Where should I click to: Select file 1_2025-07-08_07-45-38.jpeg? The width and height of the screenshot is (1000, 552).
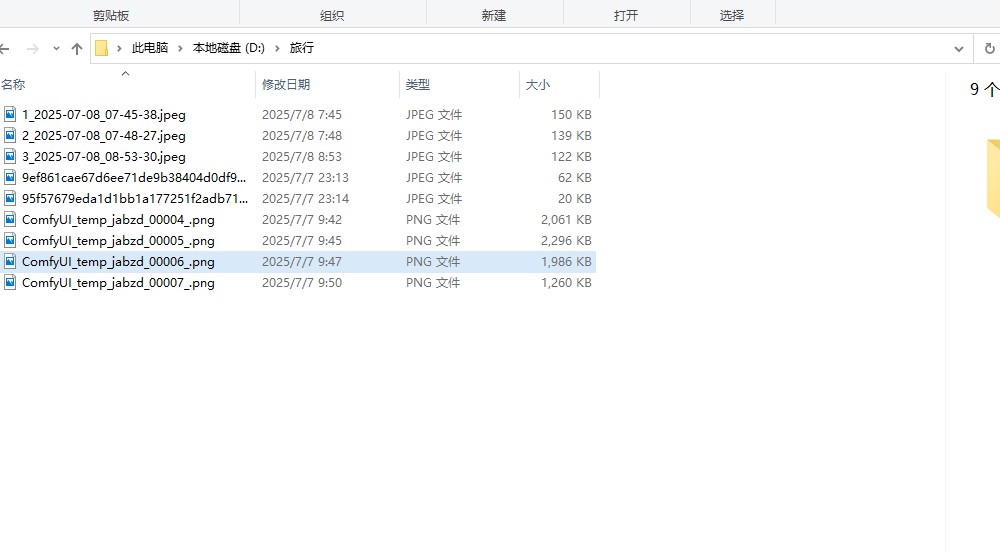(104, 115)
